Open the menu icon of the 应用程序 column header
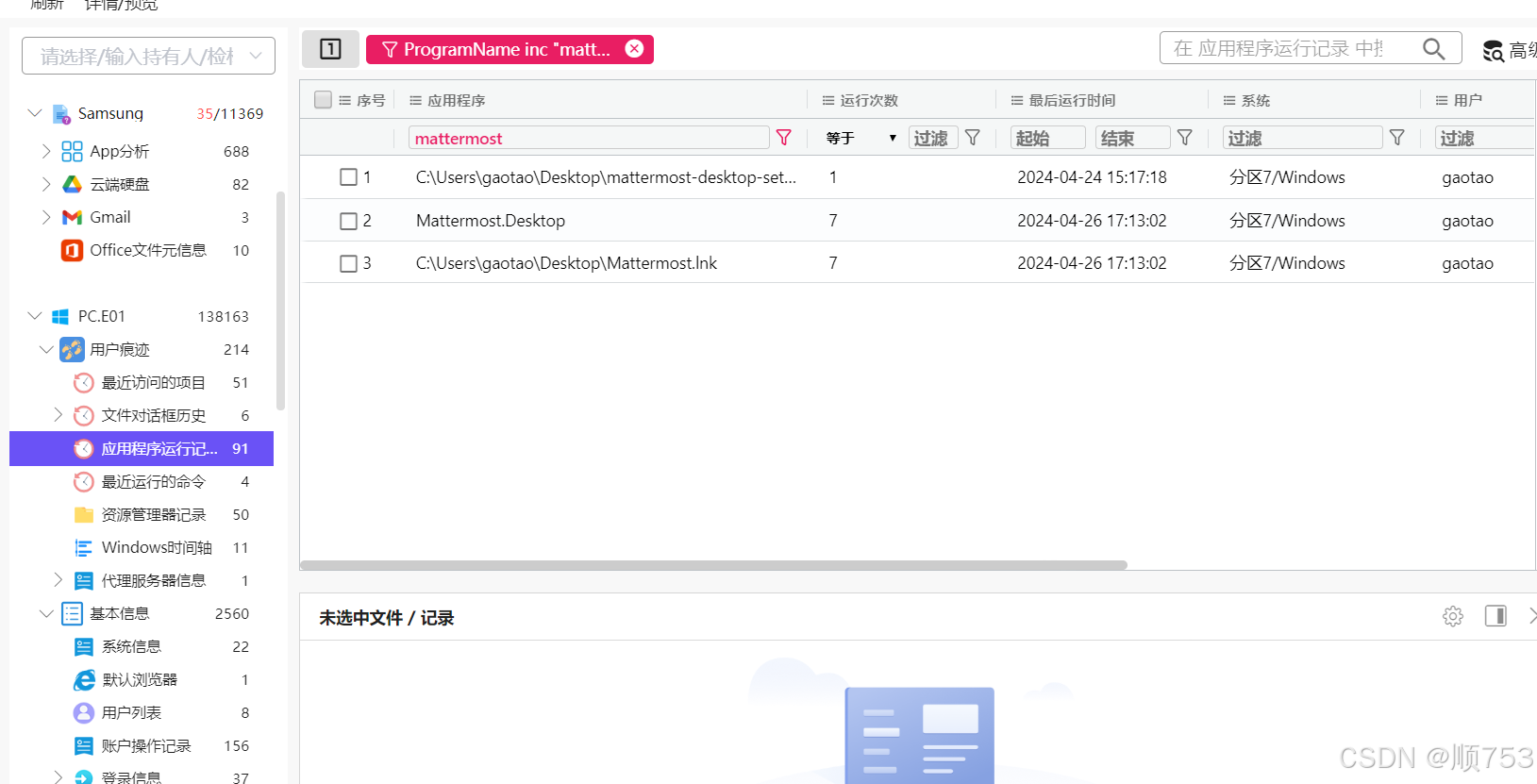Viewport: 1537px width, 784px height. pyautogui.click(x=415, y=100)
